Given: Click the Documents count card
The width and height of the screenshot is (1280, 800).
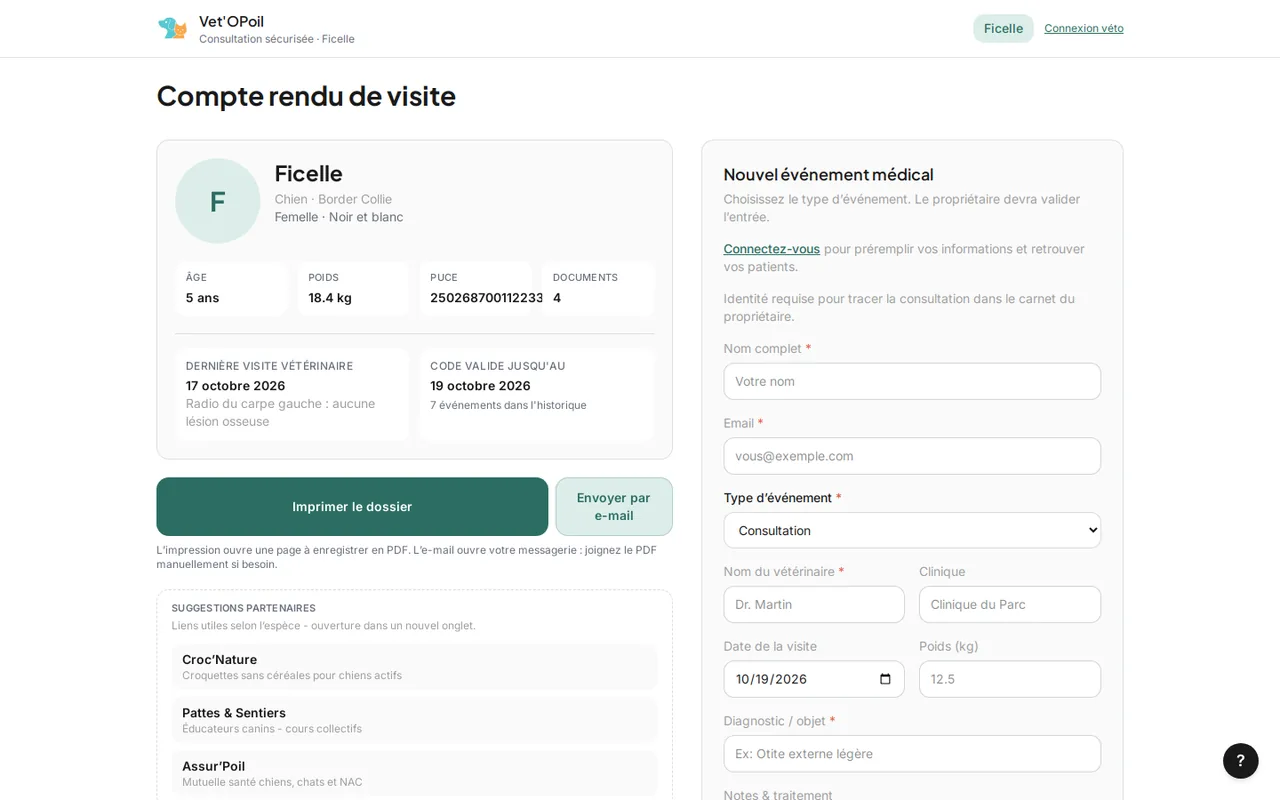Looking at the screenshot, I should [x=598, y=288].
